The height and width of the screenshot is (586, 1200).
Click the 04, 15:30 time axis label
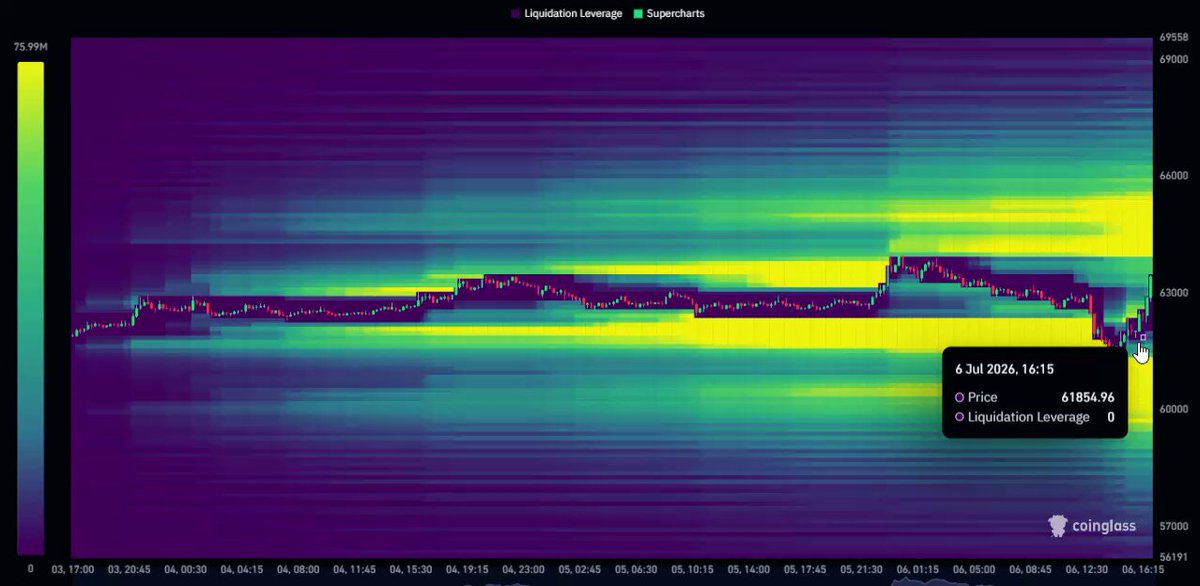click(x=411, y=569)
